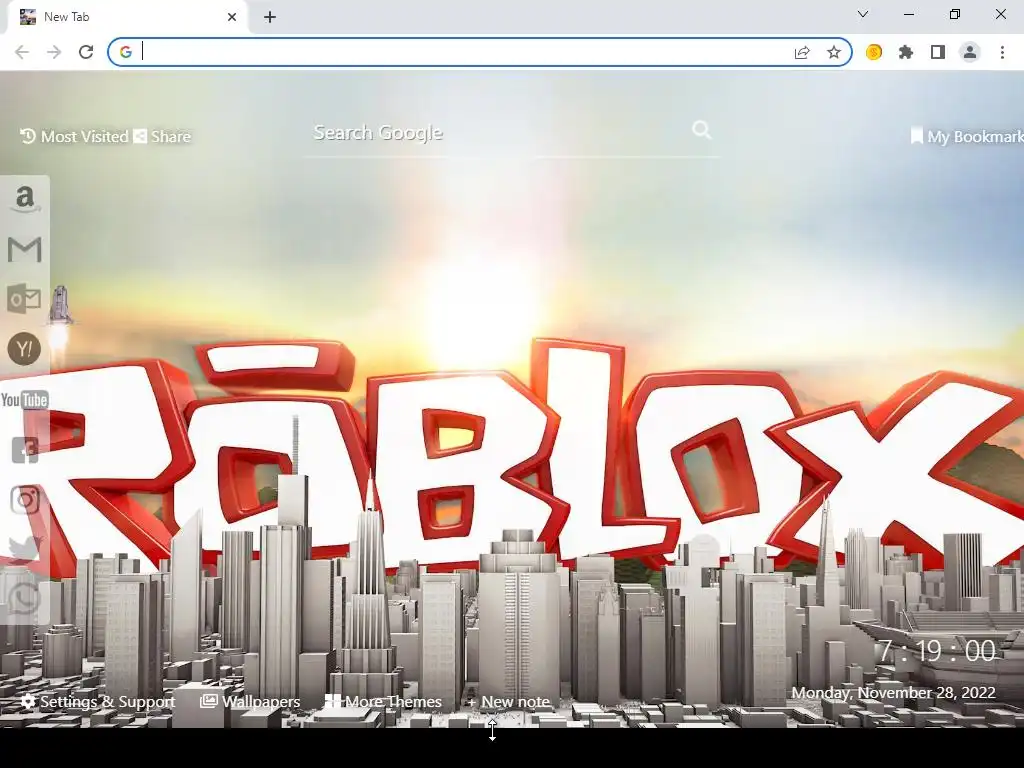Open the Twitter shortcut icon
Viewport: 1024px width, 768px height.
click(25, 549)
